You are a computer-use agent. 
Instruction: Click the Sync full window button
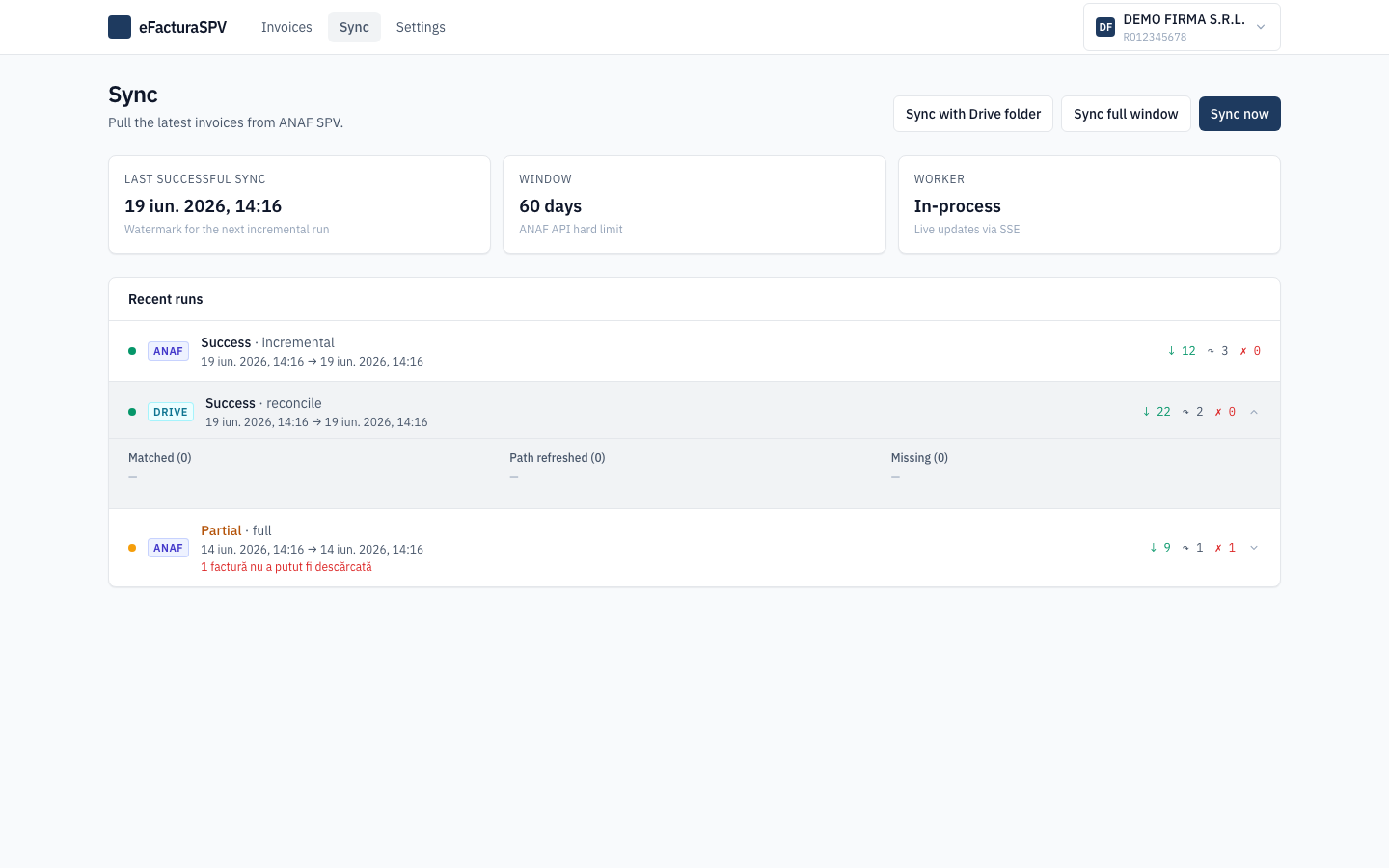(1126, 114)
